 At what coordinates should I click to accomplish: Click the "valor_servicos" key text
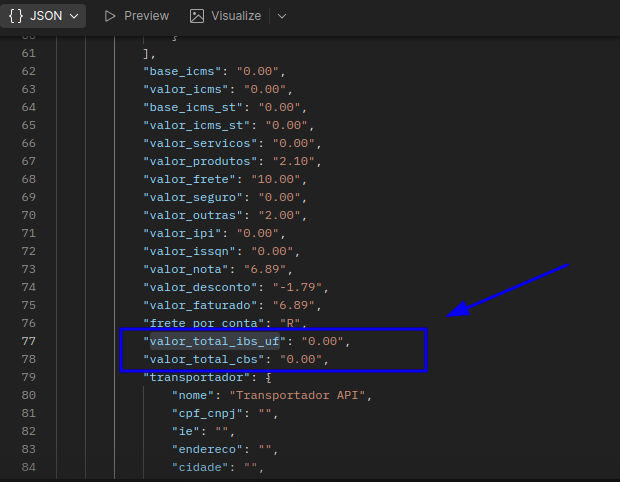coord(200,143)
